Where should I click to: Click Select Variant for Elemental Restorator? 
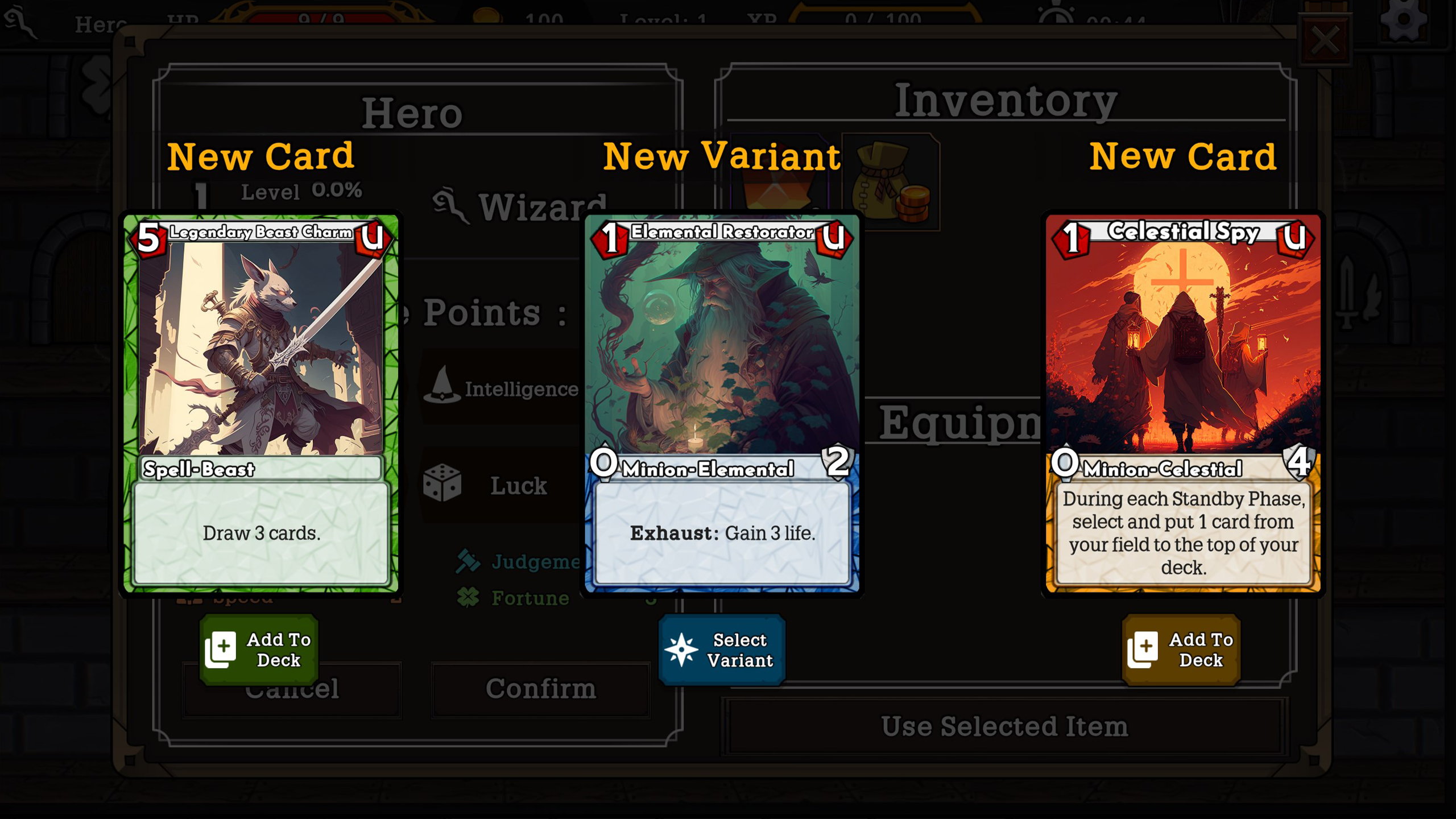pos(722,650)
